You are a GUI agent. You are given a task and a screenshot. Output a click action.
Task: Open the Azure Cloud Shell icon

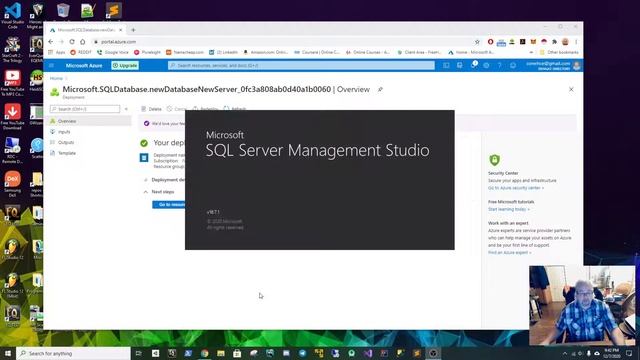[446, 65]
